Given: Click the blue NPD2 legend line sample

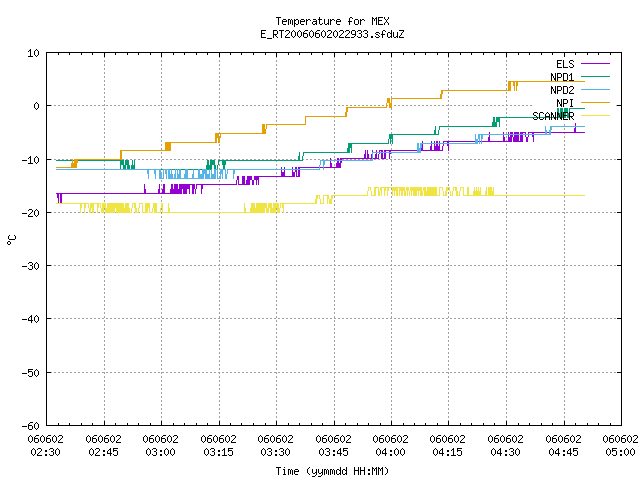Looking at the screenshot, I should (595, 89).
